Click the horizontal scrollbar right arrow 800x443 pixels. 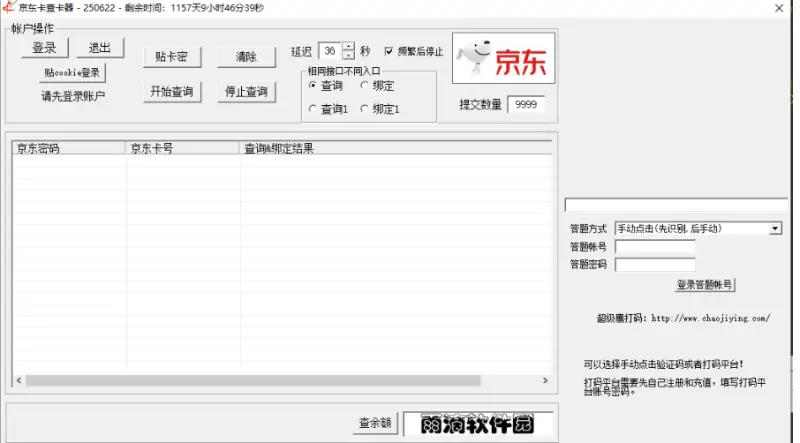tap(545, 380)
